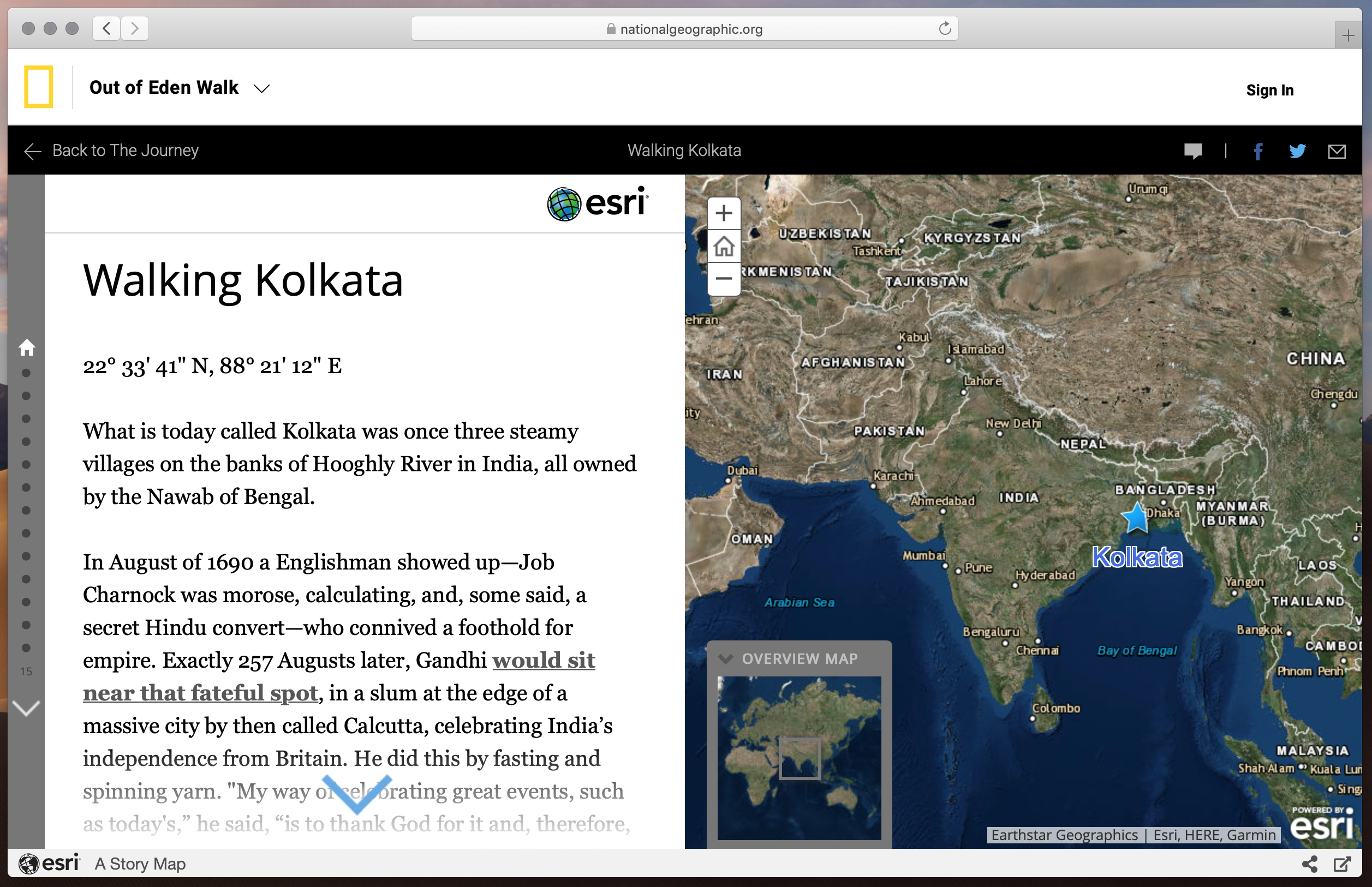The width and height of the screenshot is (1372, 887).
Task: Follow the 'would sit near that fateful spot' link
Action: click(544, 660)
